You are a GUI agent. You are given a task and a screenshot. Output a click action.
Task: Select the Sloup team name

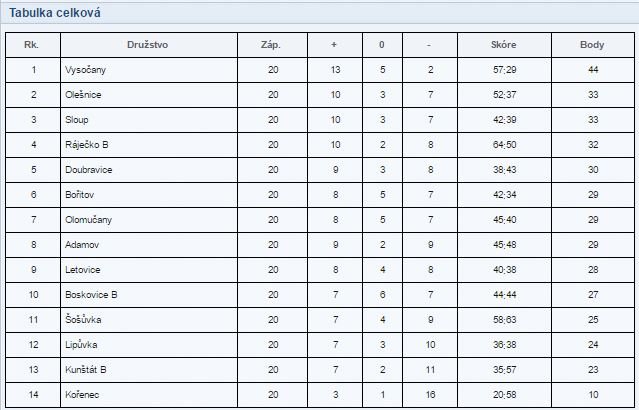77,120
